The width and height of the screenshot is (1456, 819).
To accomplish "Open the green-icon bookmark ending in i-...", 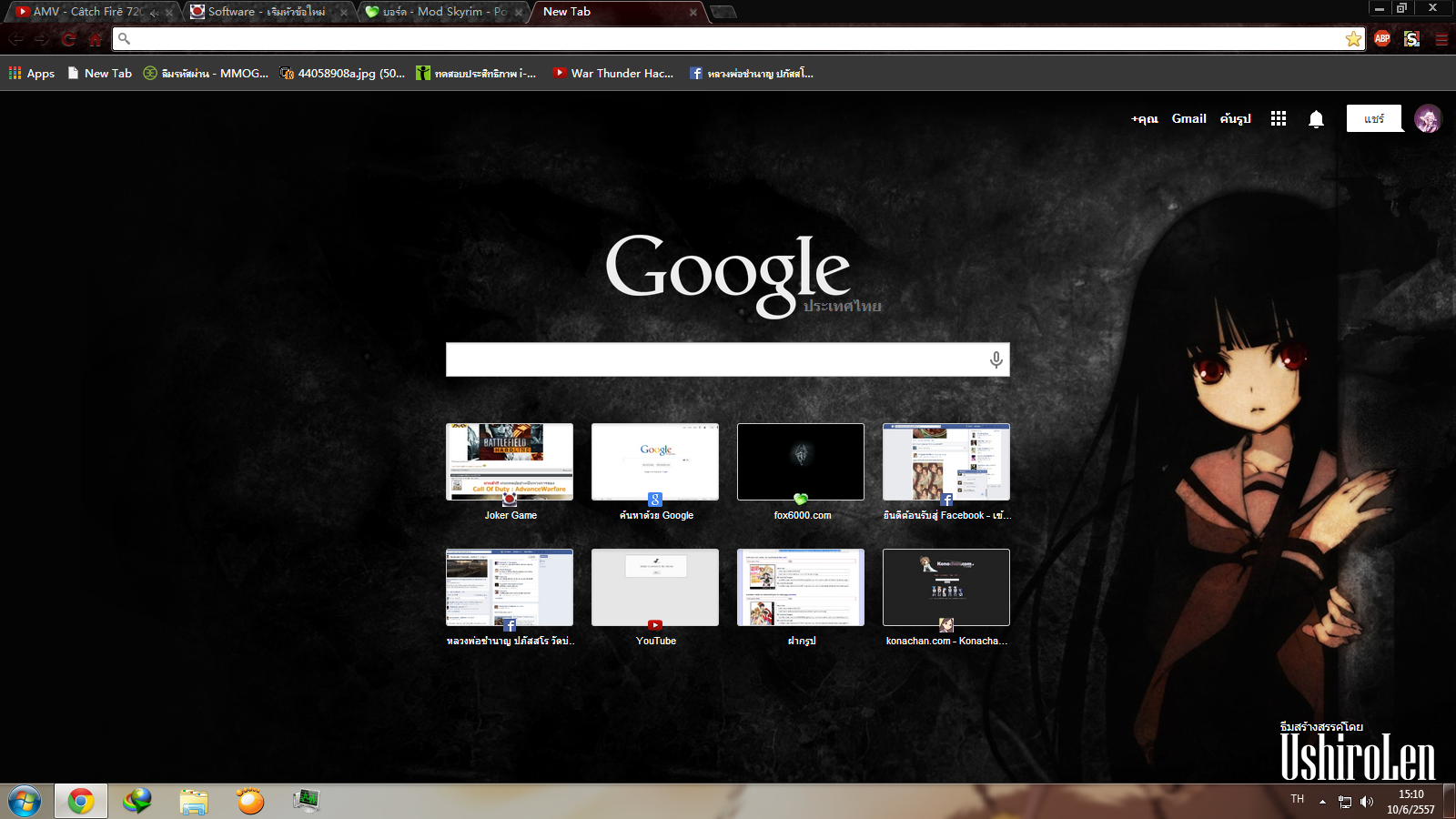I will pos(476,74).
